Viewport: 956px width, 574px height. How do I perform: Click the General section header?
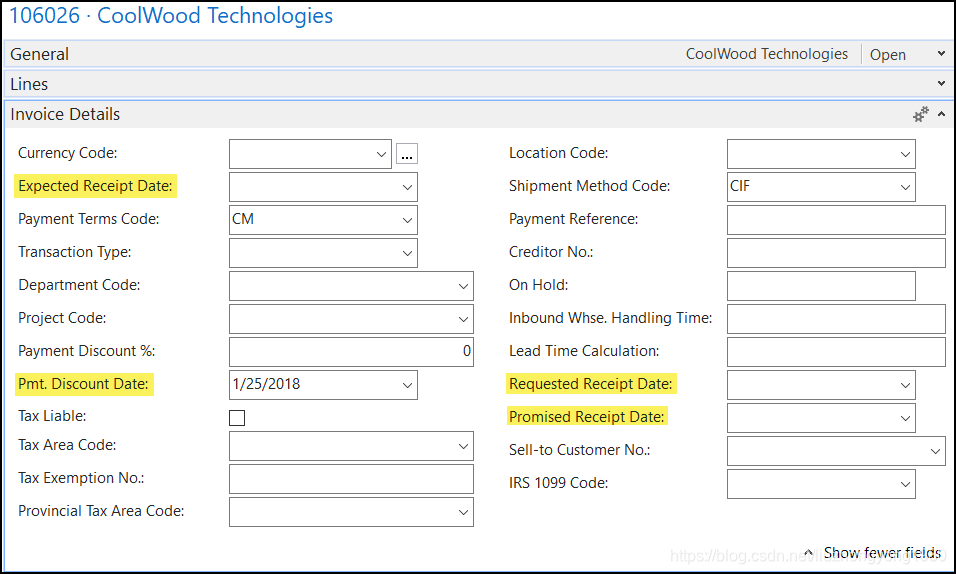pyautogui.click(x=478, y=54)
